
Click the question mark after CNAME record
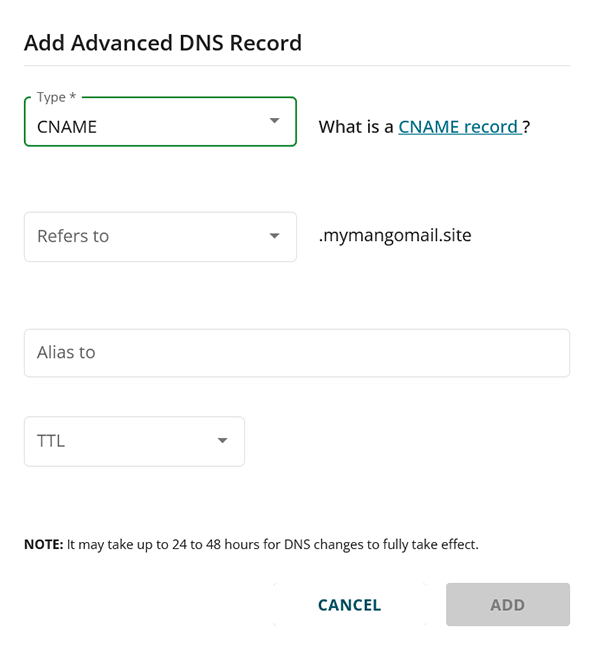(526, 127)
